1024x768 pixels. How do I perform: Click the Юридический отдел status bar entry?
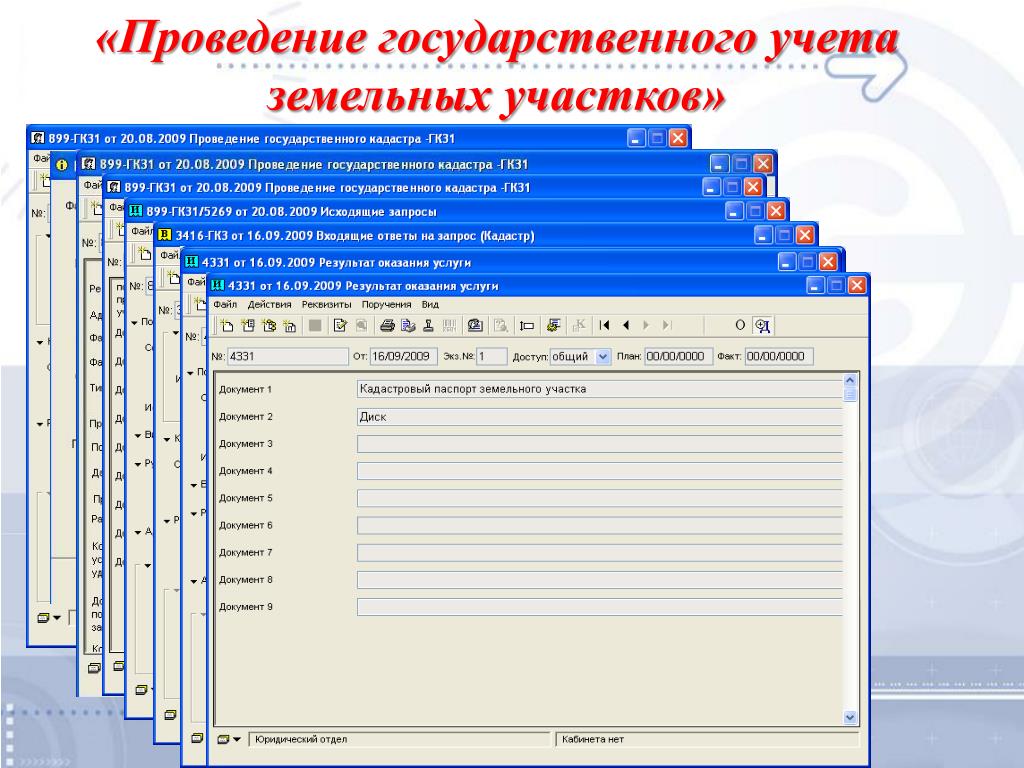tap(400, 739)
